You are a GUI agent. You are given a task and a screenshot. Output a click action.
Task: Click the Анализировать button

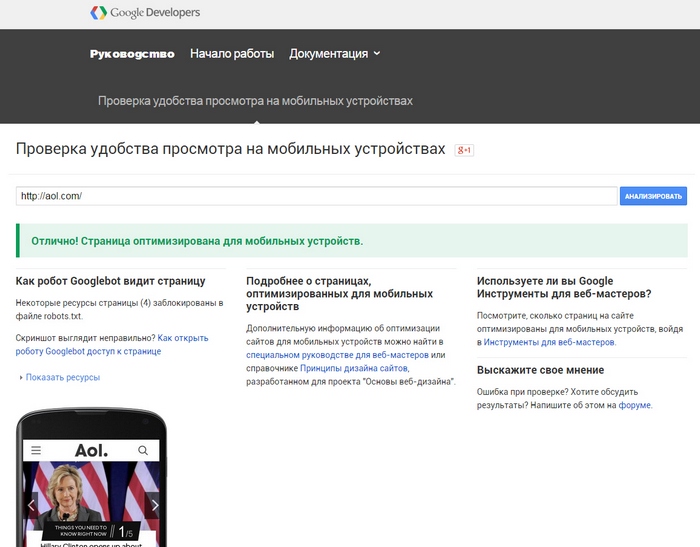pyautogui.click(x=653, y=196)
